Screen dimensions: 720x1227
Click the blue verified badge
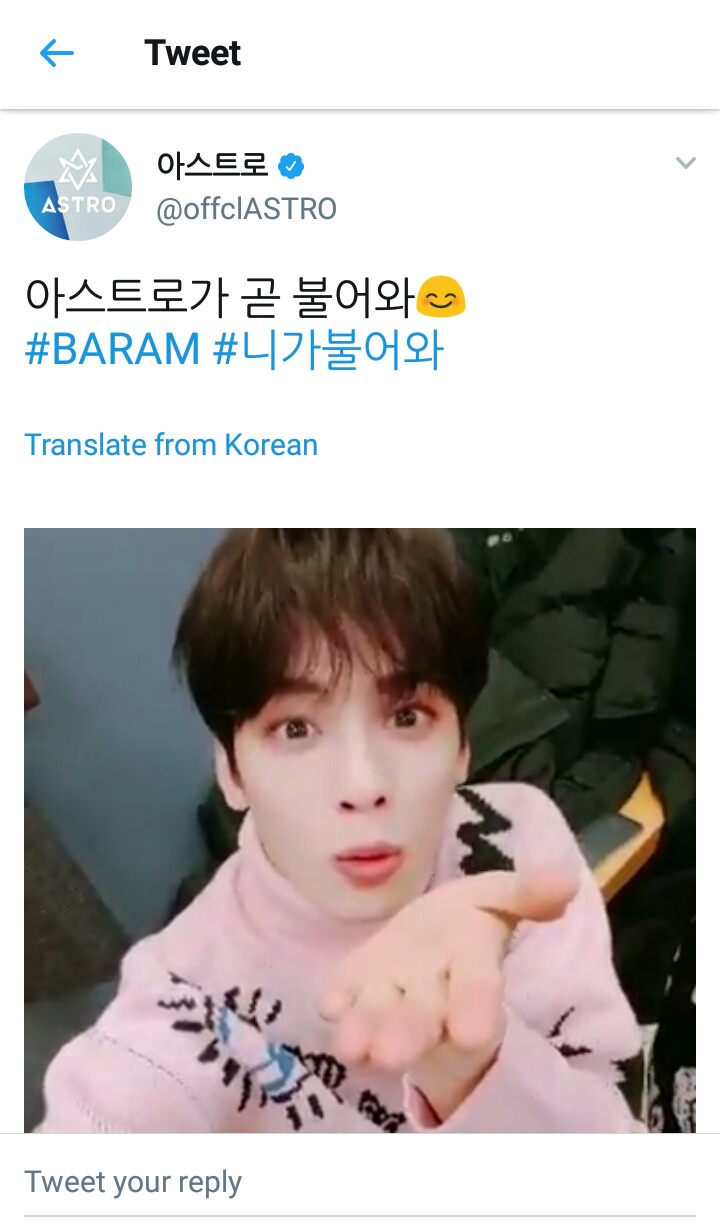pos(291,166)
